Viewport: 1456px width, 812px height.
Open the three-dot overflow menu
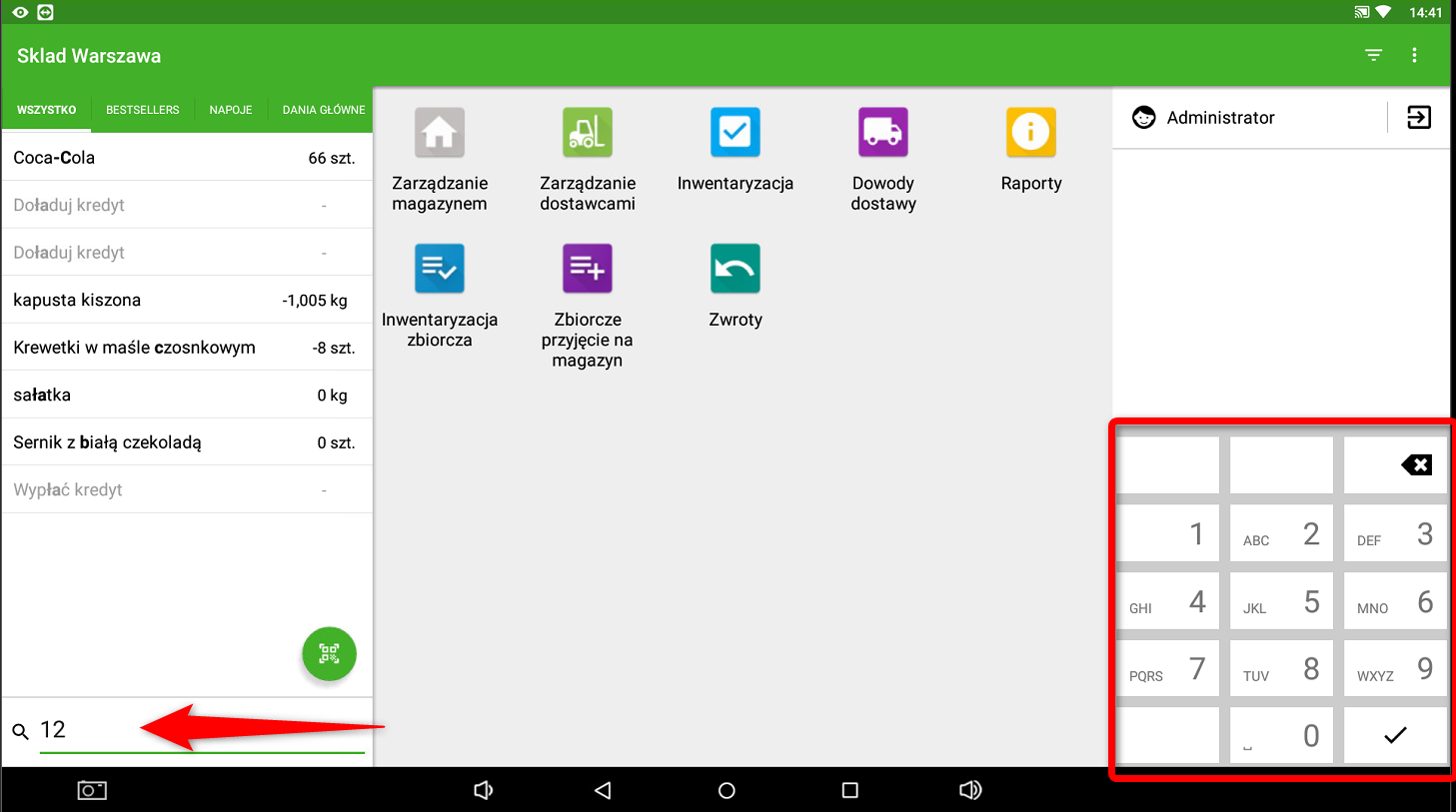tap(1414, 56)
